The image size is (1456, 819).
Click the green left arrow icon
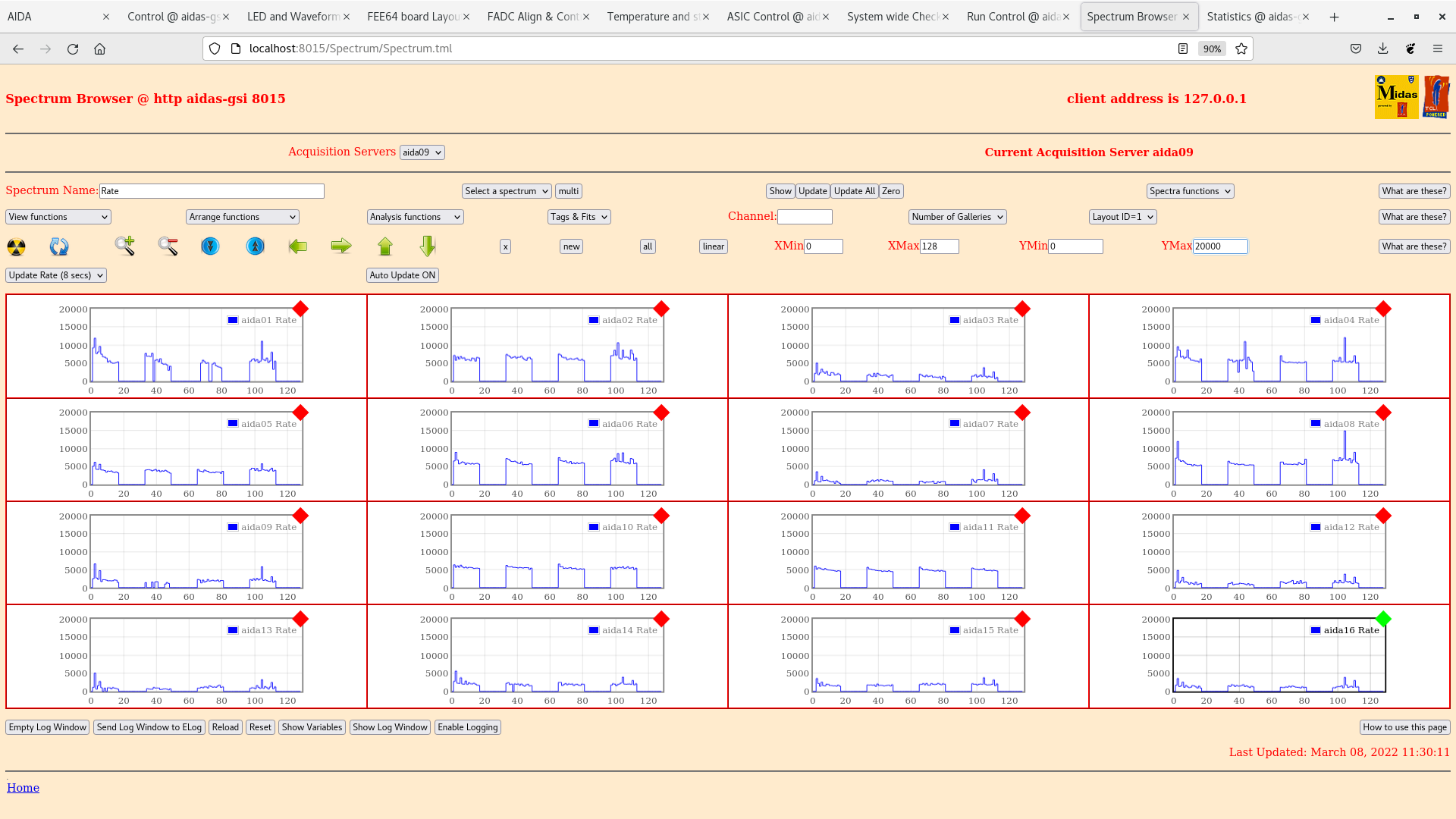pyautogui.click(x=298, y=246)
